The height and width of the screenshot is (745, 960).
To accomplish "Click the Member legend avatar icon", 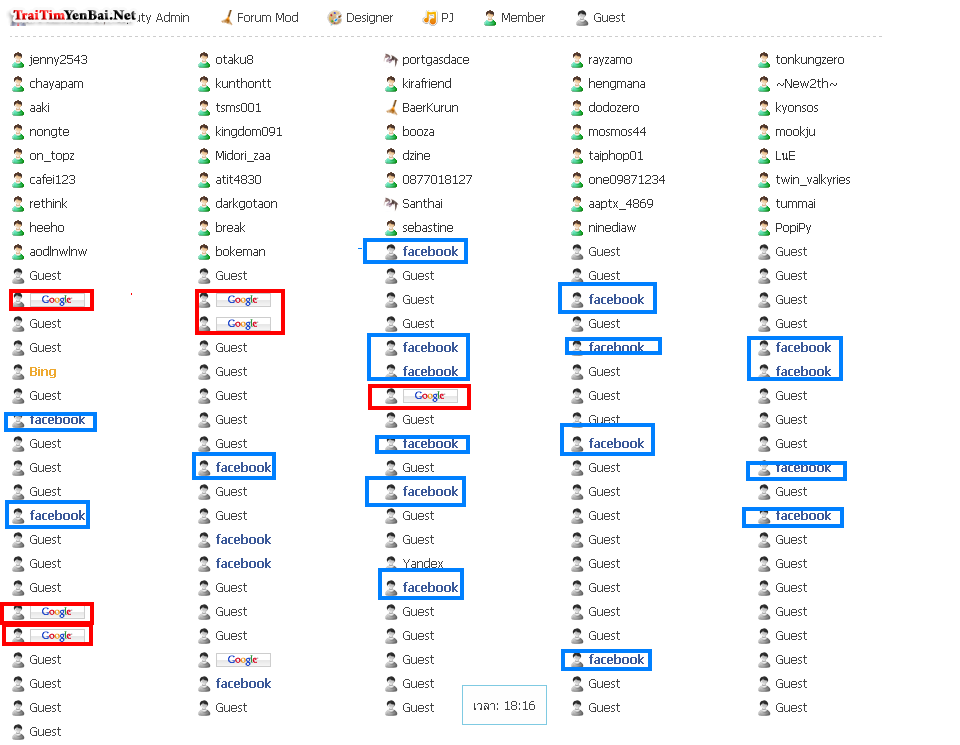I will tap(490, 18).
